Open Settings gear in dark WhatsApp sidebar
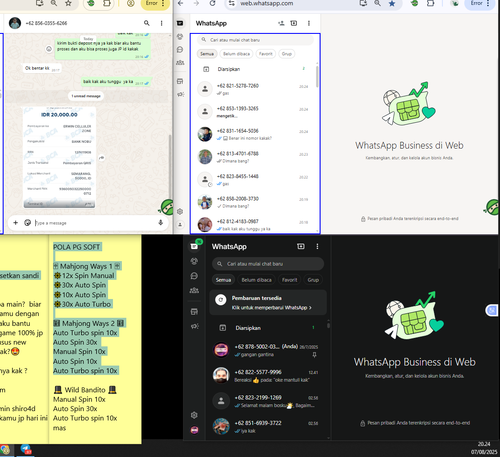500x457 pixels. [x=194, y=415]
